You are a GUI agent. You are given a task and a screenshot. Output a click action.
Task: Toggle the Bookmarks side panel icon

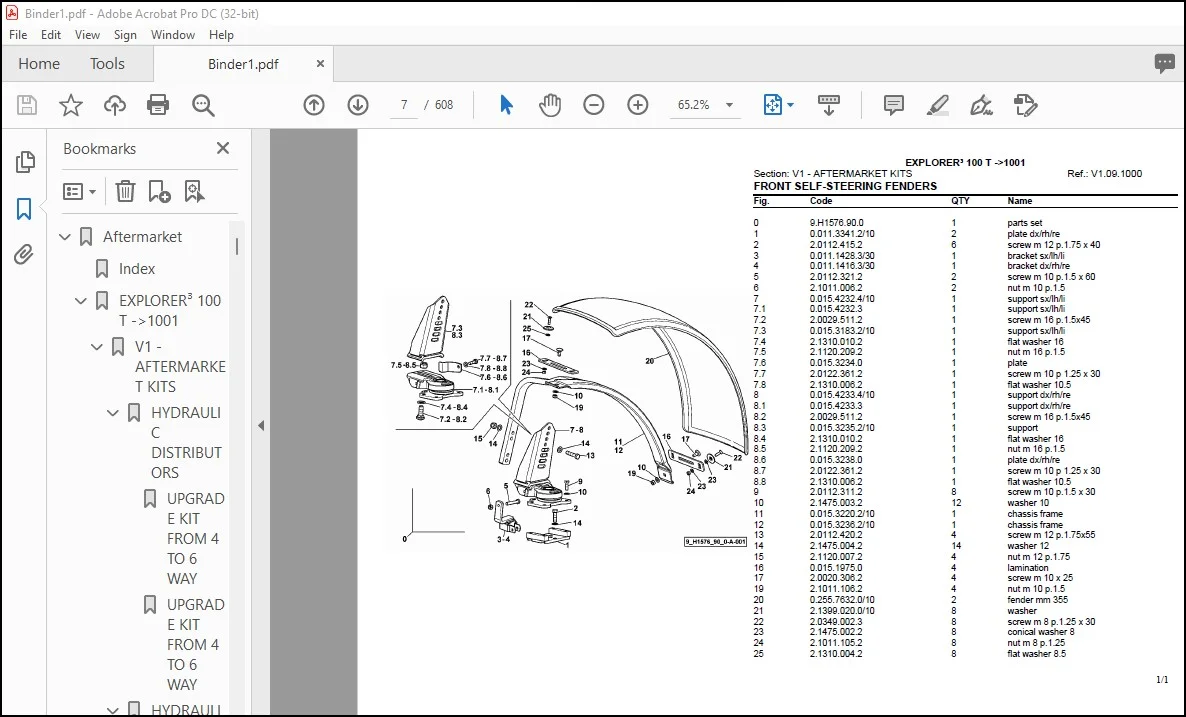pos(24,209)
